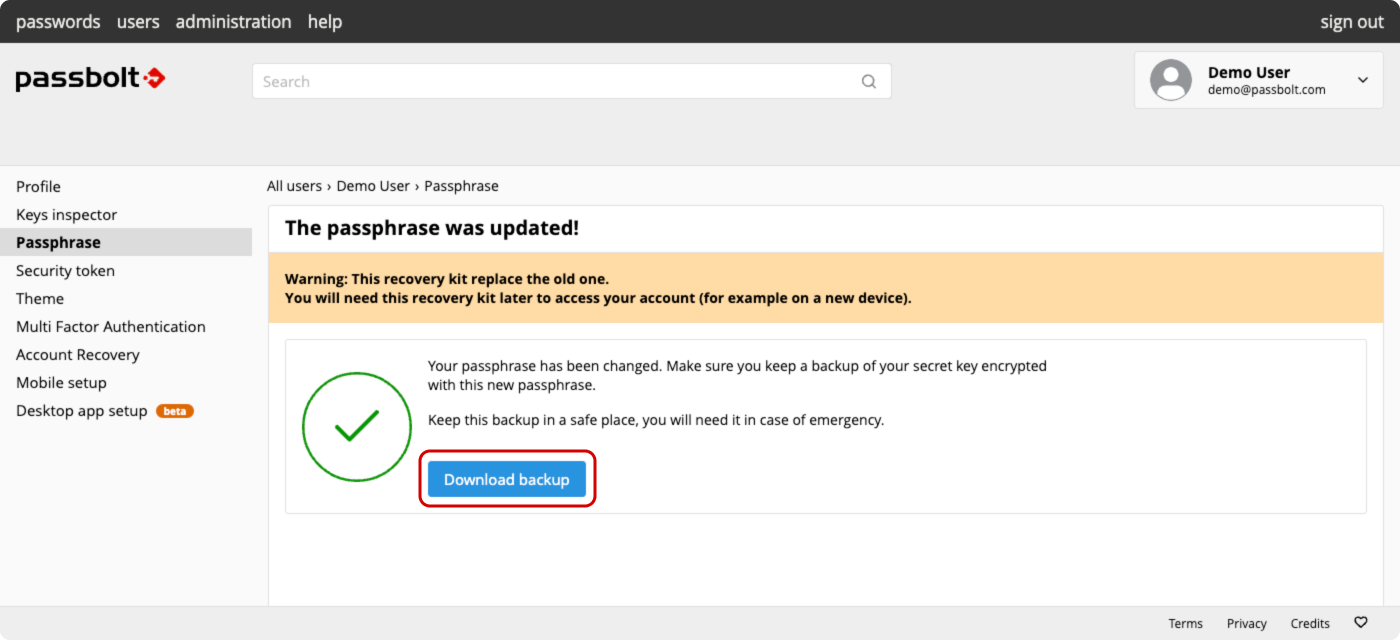Click demo@passbolt.com email text
Image resolution: width=1400 pixels, height=640 pixels.
point(1267,89)
